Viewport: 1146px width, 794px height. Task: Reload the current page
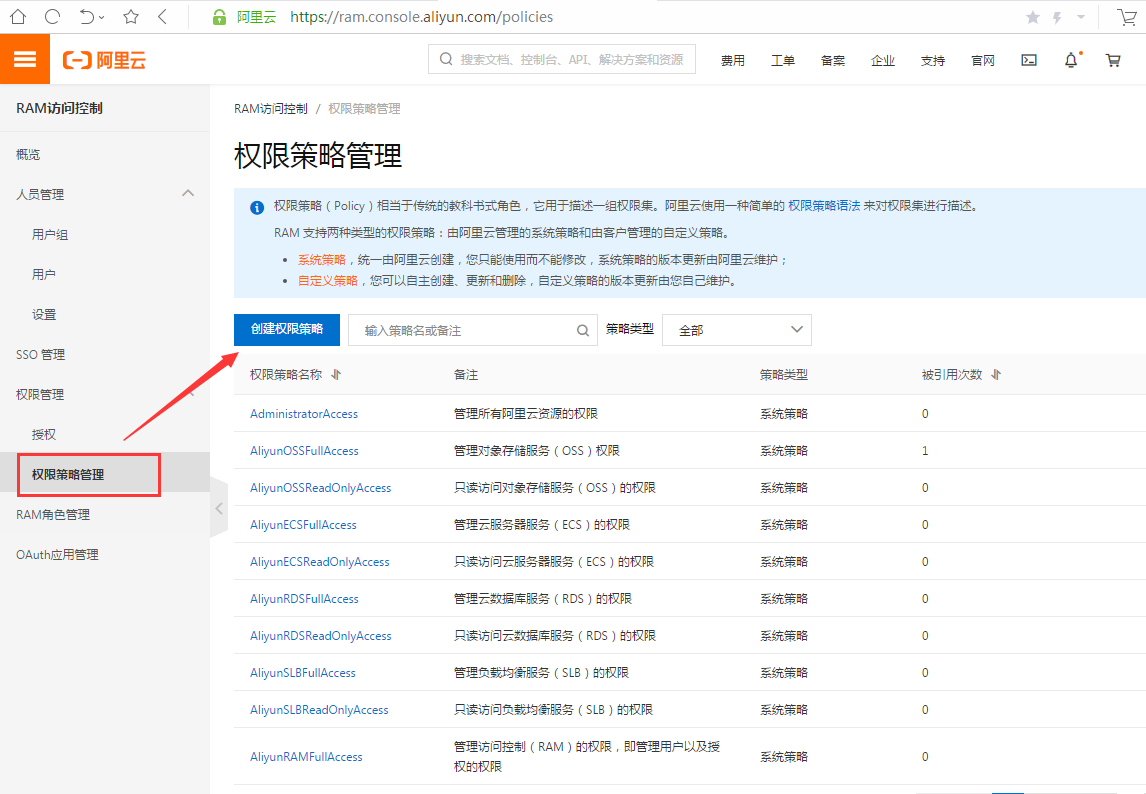pos(52,16)
